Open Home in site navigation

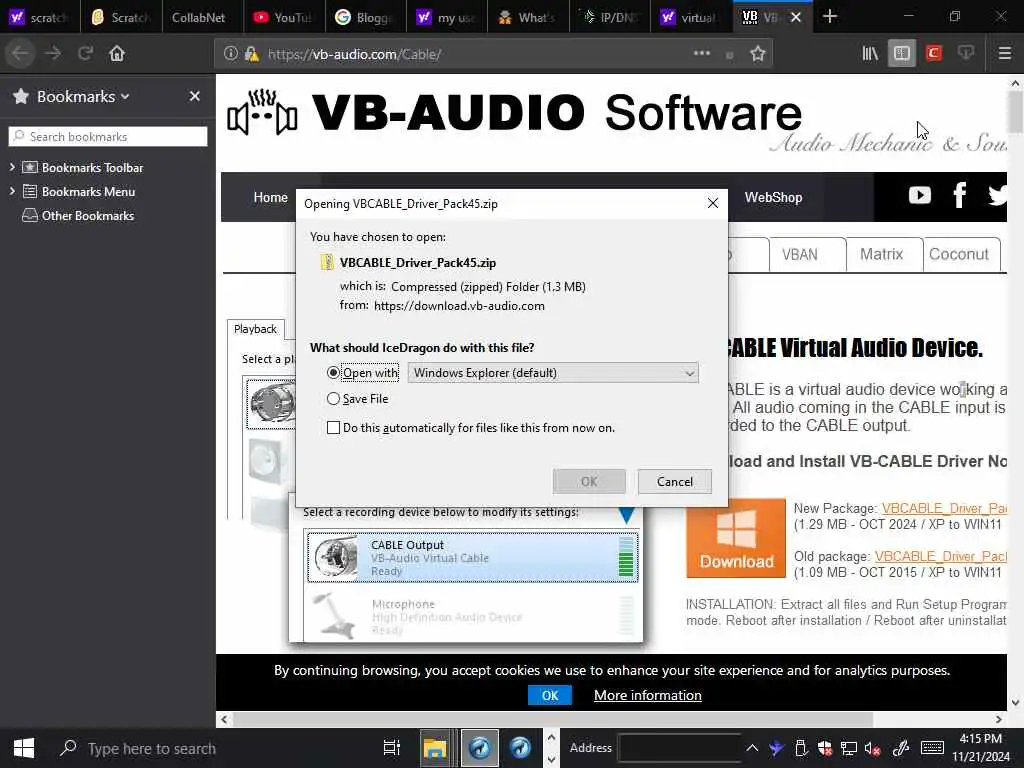[270, 197]
